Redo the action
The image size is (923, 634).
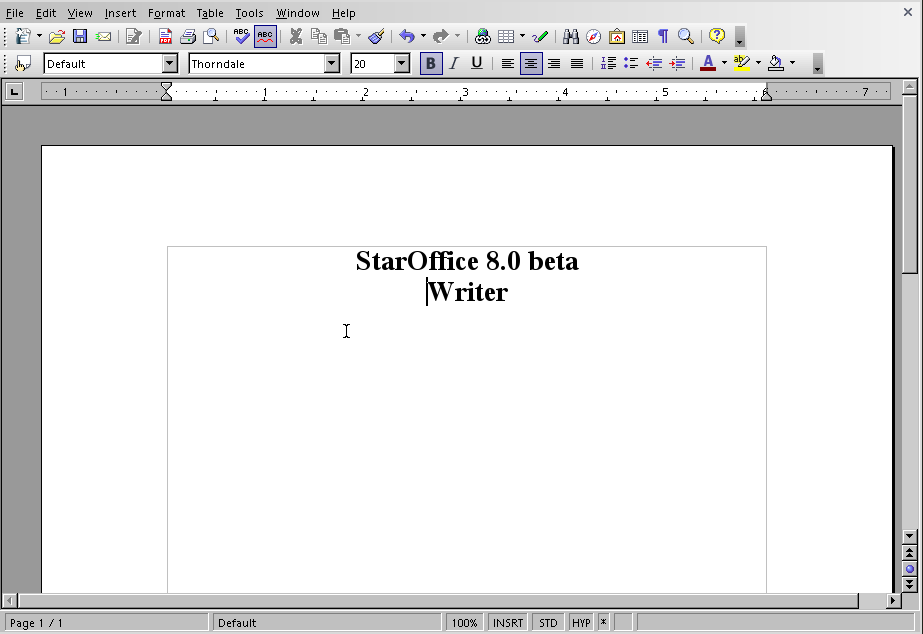tap(440, 36)
